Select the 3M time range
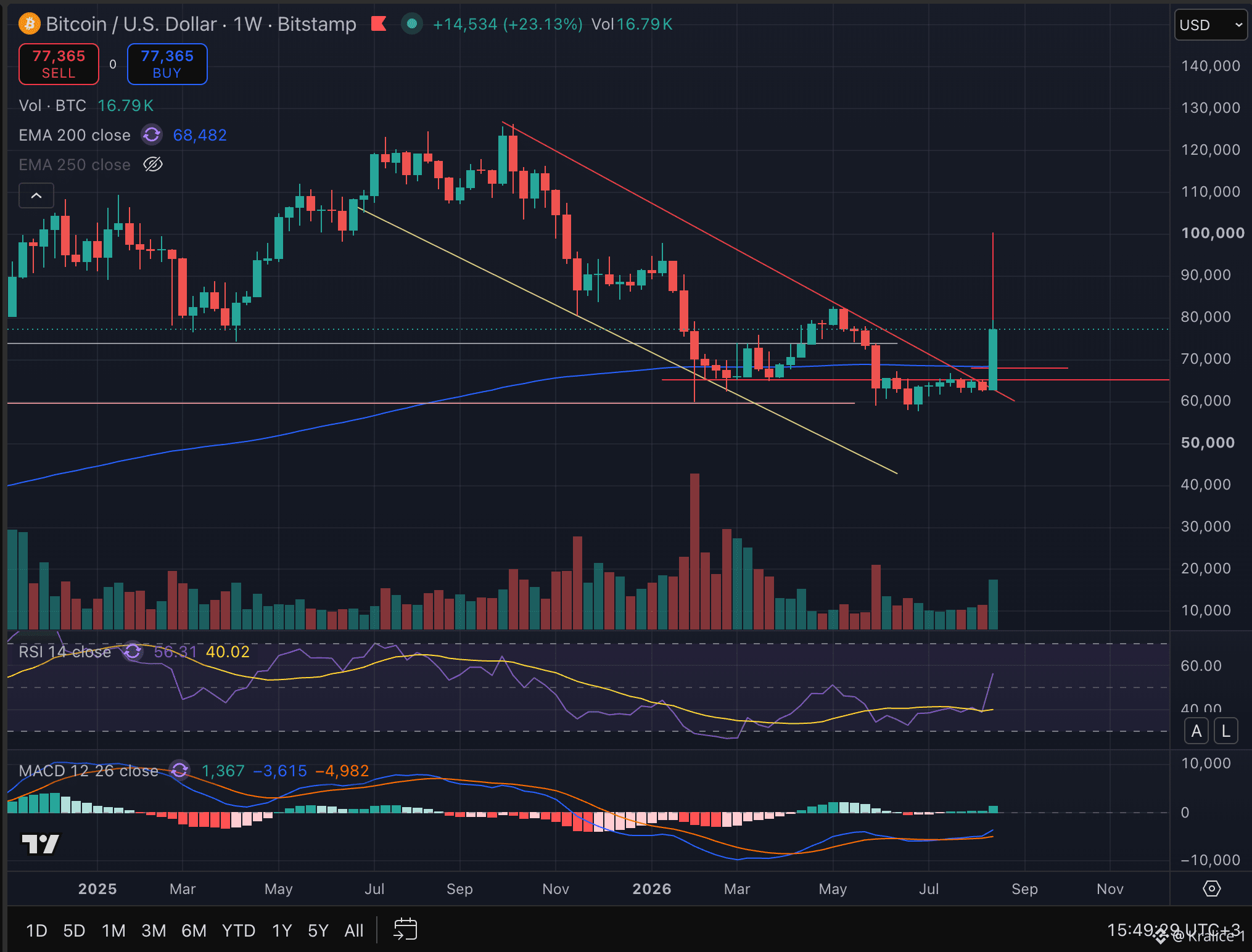 pyautogui.click(x=154, y=930)
